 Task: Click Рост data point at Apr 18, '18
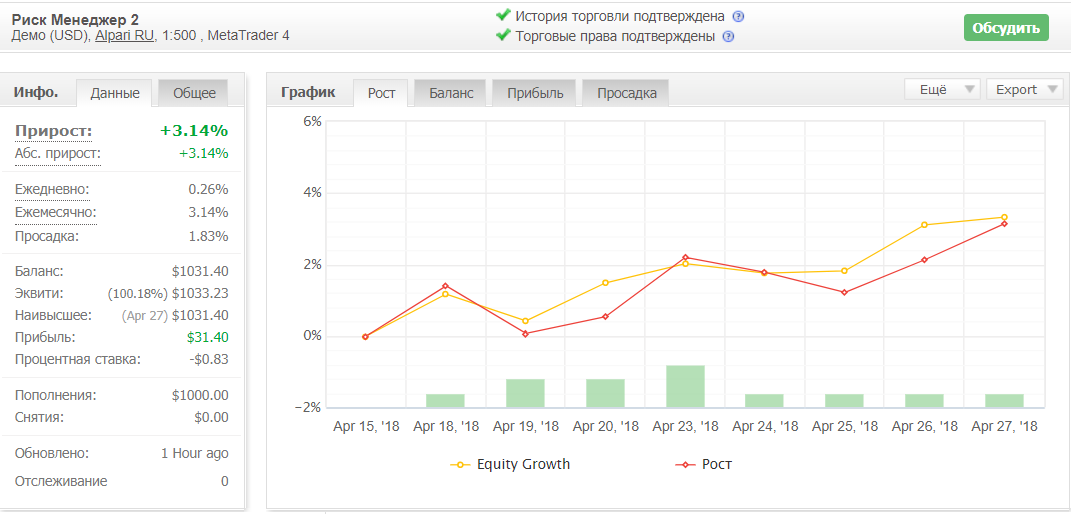coord(445,286)
